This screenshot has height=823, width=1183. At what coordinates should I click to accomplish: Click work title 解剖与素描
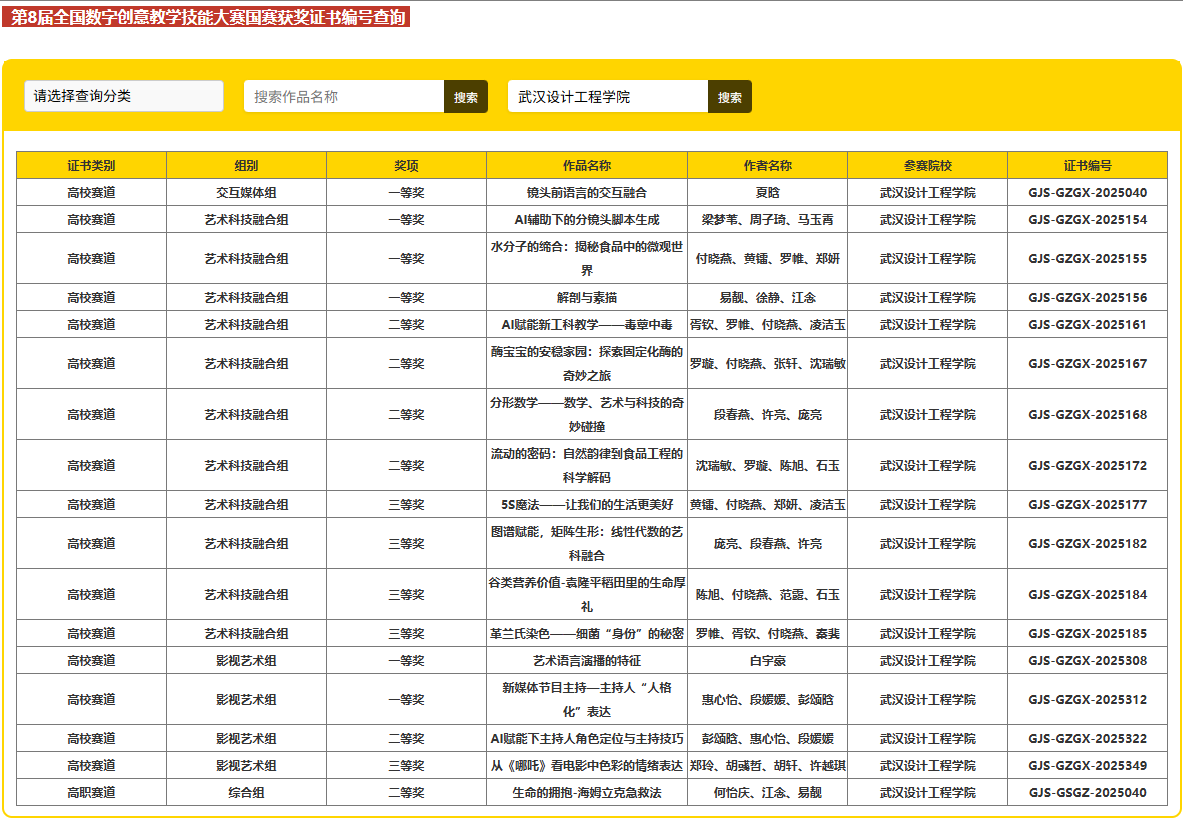tap(587, 298)
